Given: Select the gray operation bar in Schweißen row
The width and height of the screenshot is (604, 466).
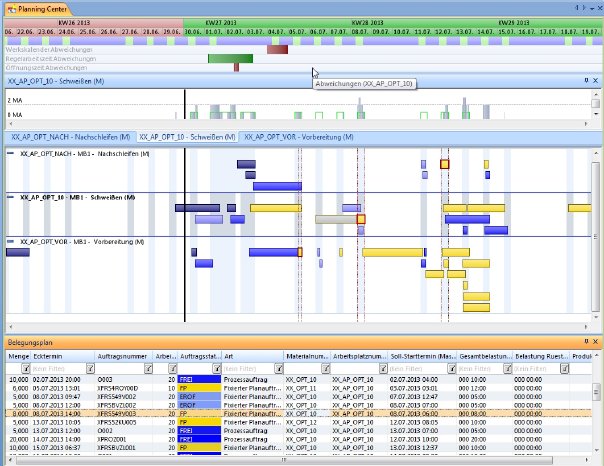Looking at the screenshot, I should click(x=336, y=220).
